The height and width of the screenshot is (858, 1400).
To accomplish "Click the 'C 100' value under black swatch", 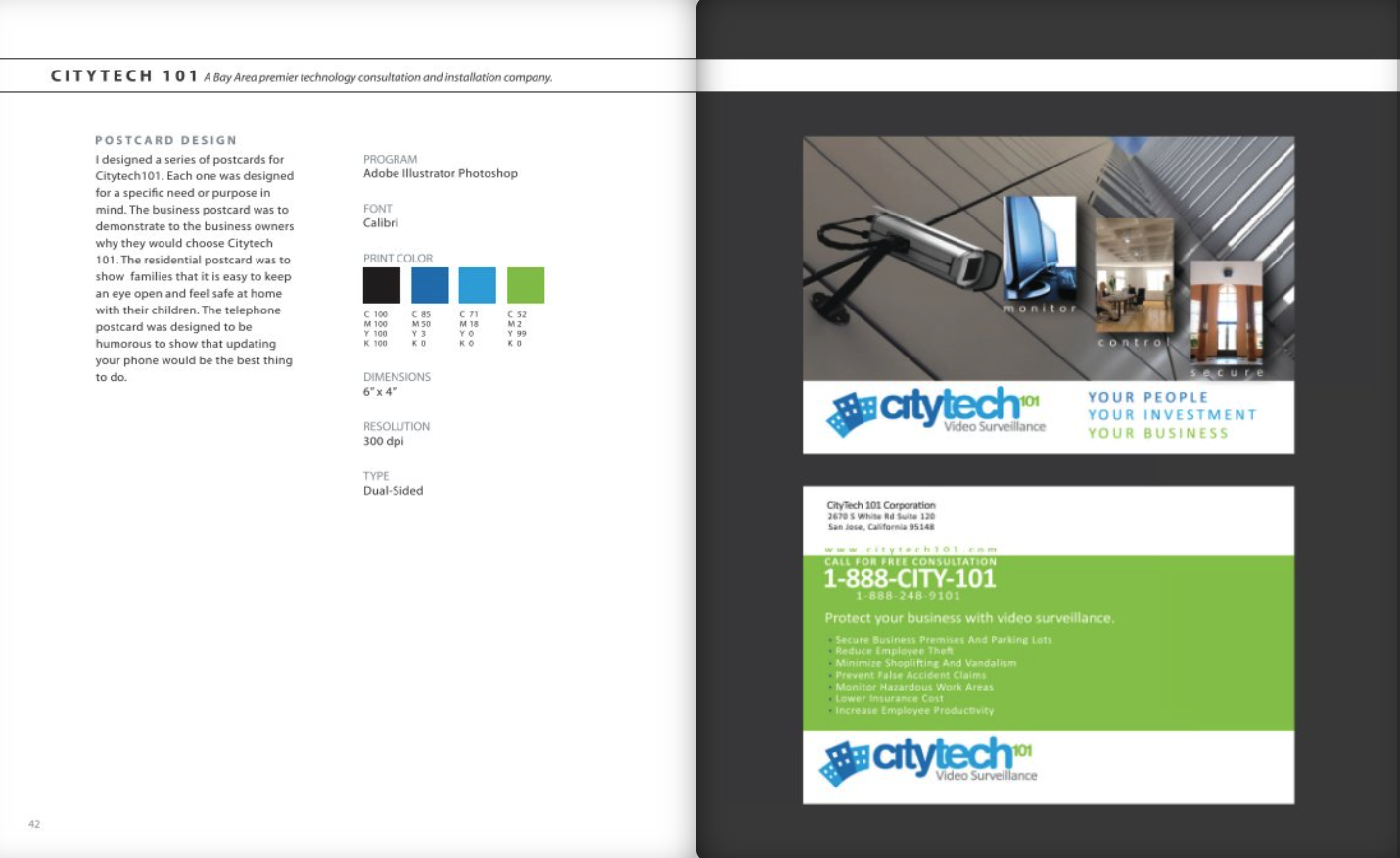I will [376, 314].
